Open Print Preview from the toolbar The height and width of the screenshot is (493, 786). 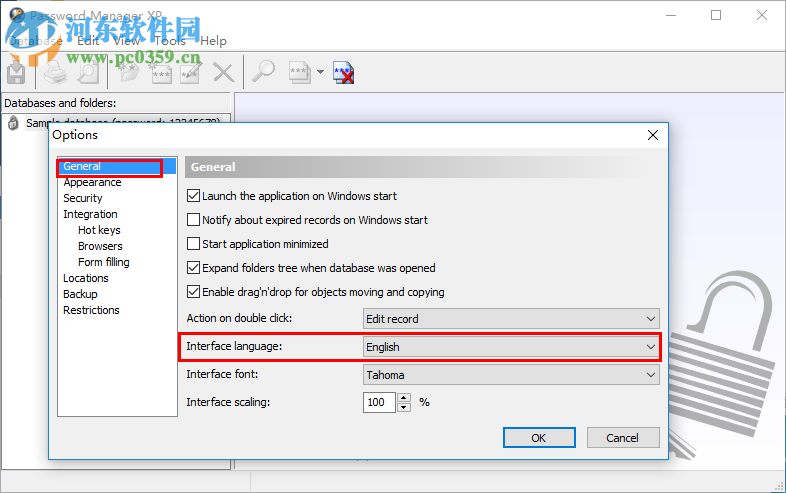point(89,73)
